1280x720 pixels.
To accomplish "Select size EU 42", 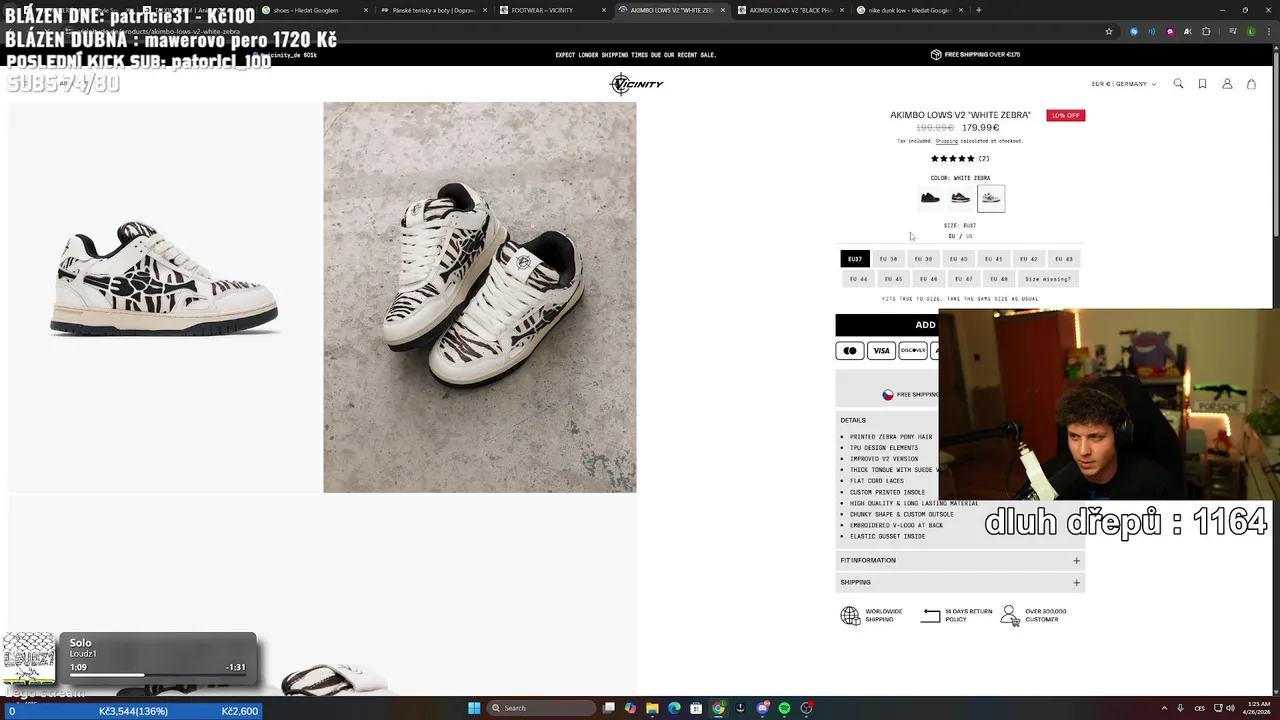I will click(x=1028, y=259).
